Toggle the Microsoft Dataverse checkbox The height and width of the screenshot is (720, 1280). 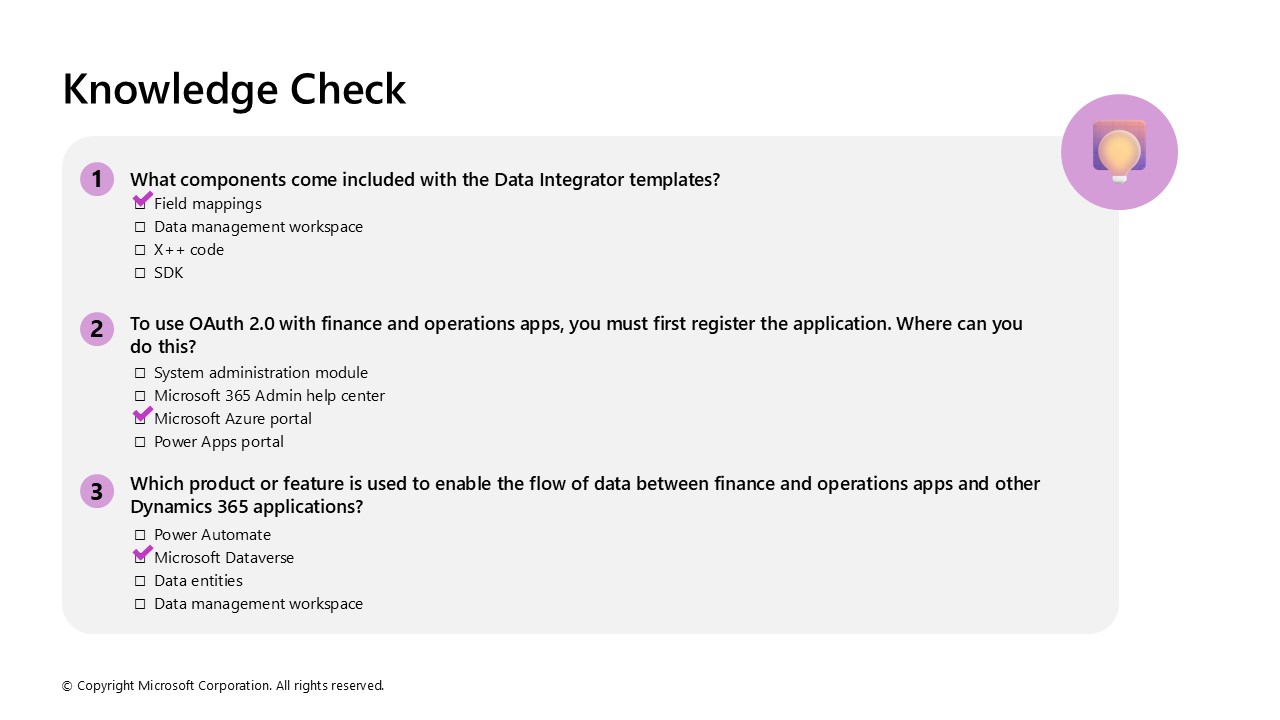pyautogui.click(x=140, y=558)
